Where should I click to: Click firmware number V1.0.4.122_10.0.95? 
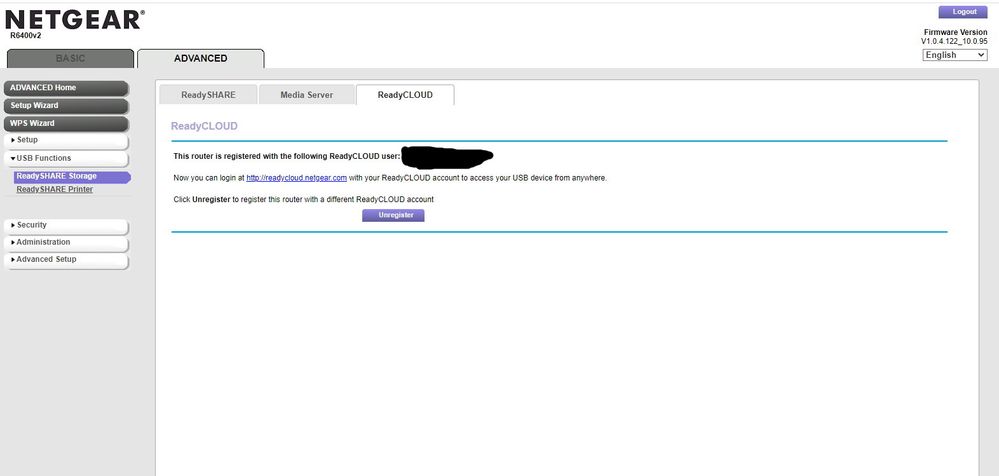pos(954,41)
